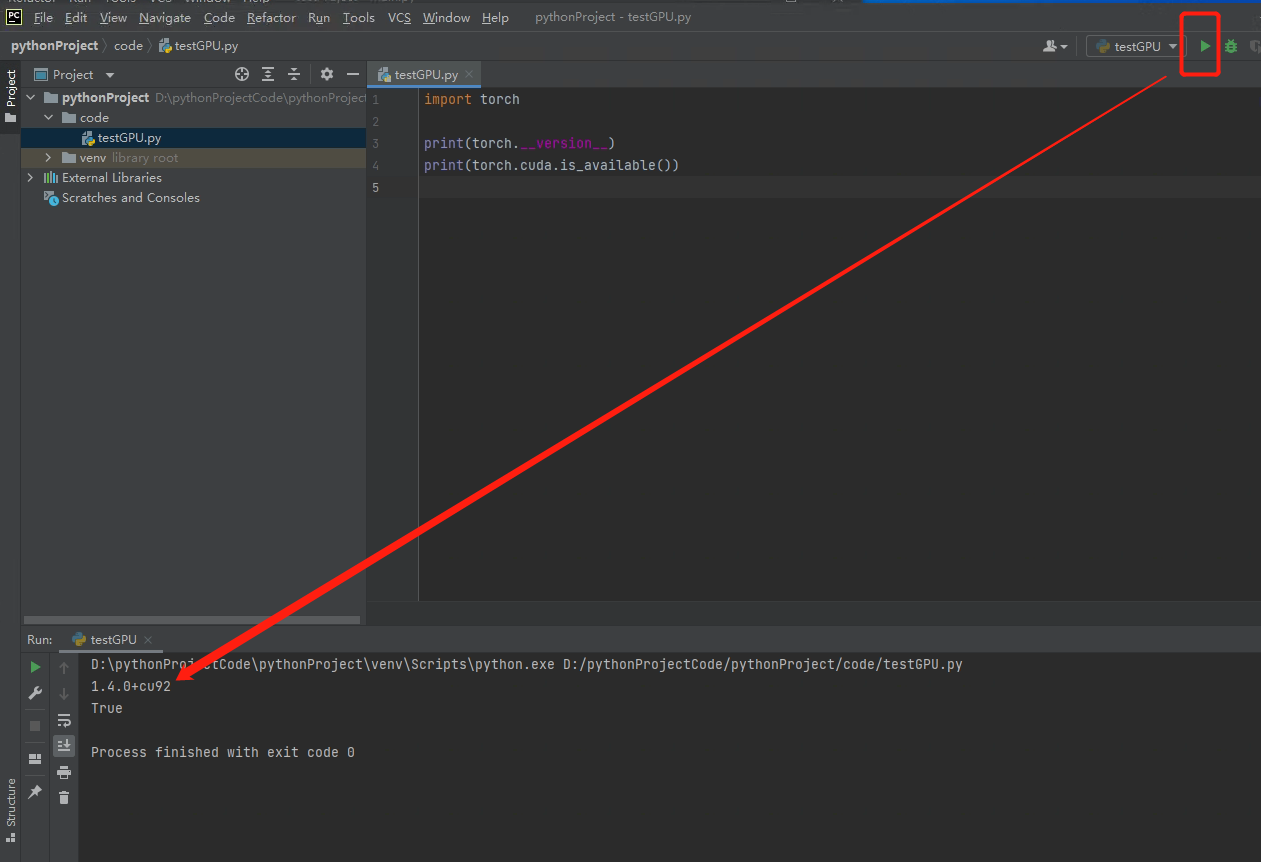Viewport: 1261px width, 862px height.
Task: Toggle scroll-to-end in Run console
Action: pyautogui.click(x=64, y=745)
